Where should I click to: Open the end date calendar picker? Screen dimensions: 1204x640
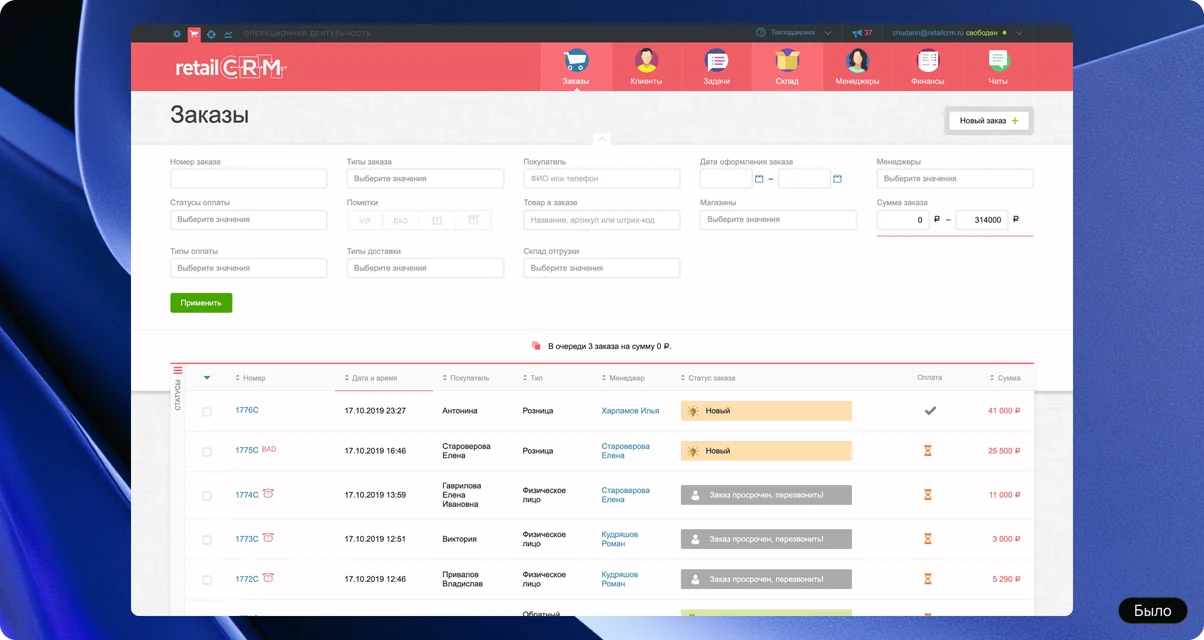click(x=837, y=179)
